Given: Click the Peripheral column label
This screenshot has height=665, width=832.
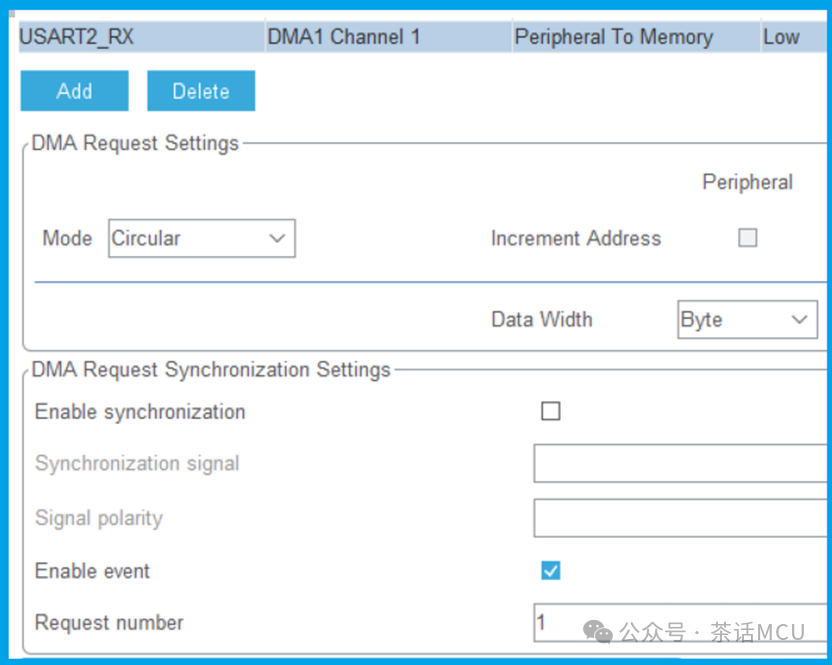Looking at the screenshot, I should (x=747, y=182).
